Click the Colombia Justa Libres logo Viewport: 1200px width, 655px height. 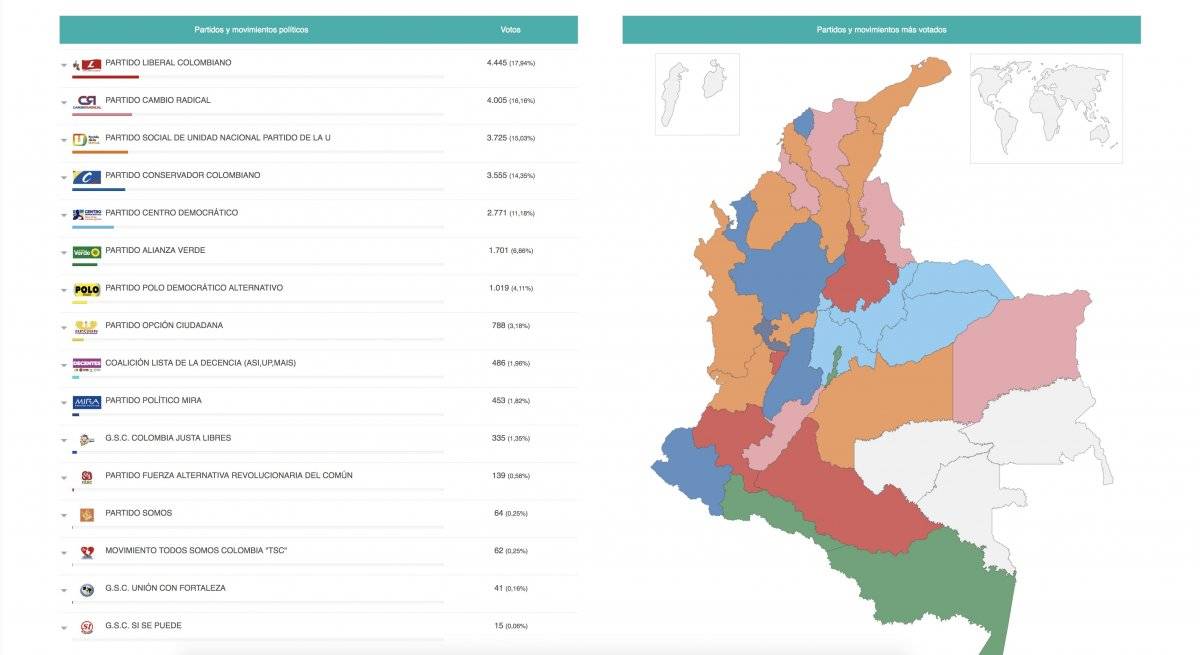point(87,439)
